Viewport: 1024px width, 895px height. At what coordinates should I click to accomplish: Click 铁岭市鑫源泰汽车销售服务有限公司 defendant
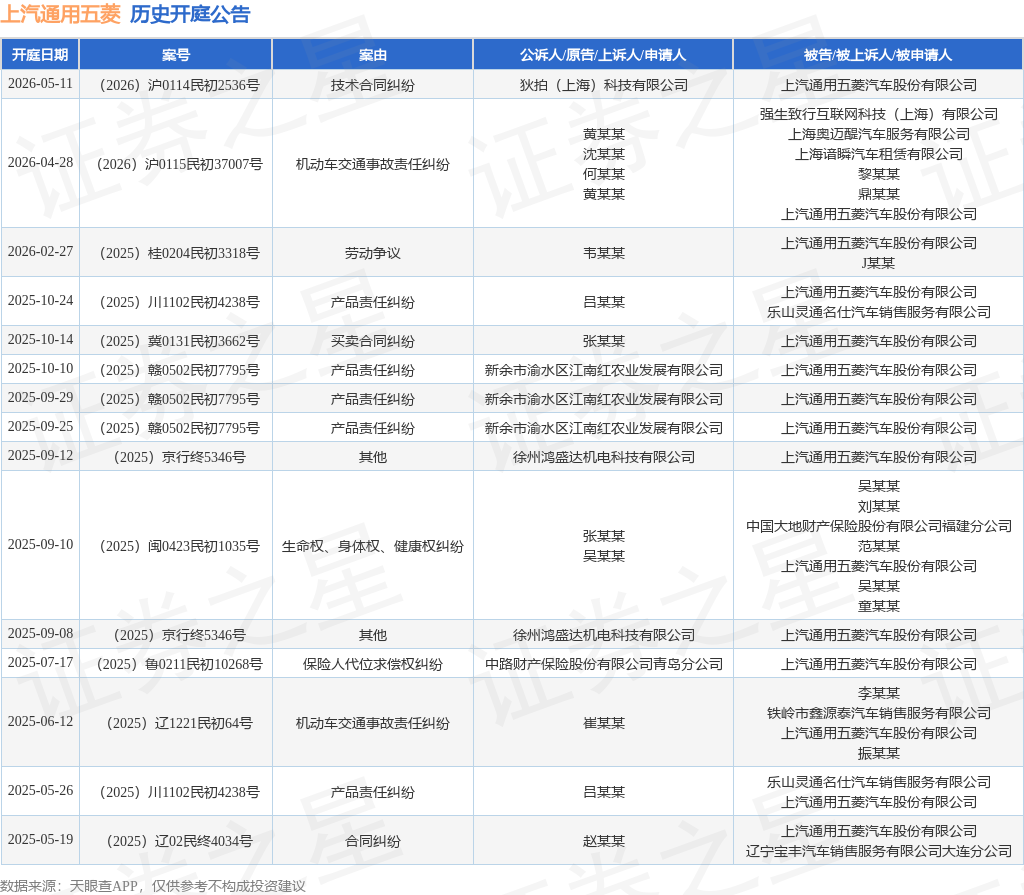click(x=878, y=713)
